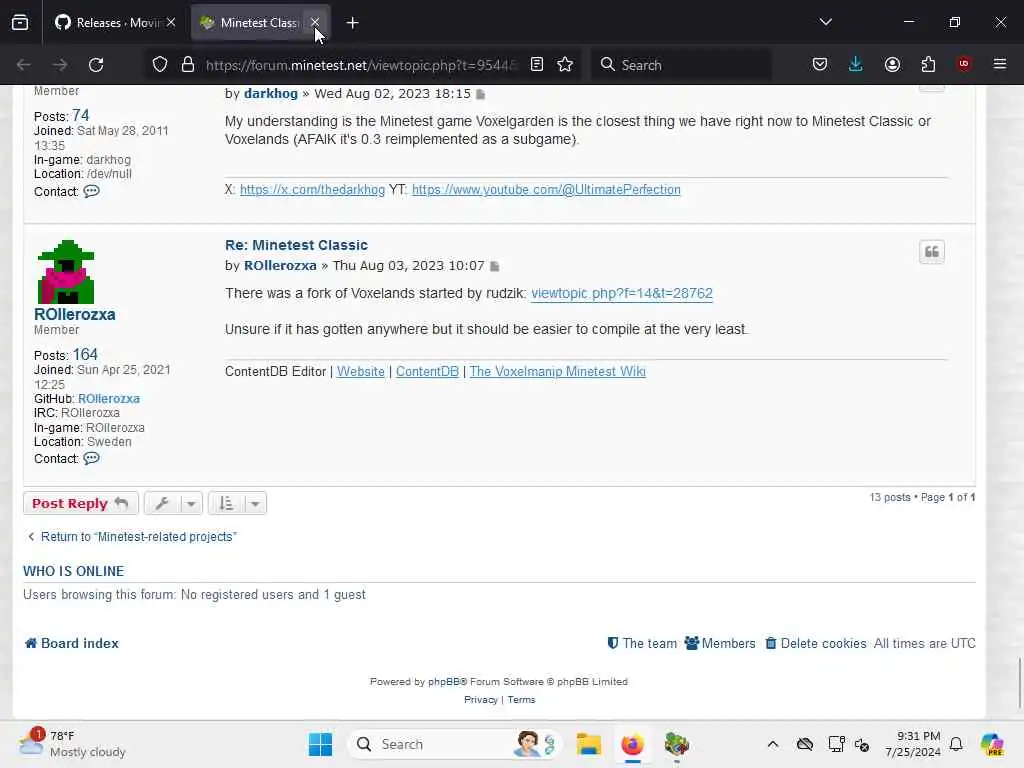Open the Windows notifications bell
Image resolution: width=1024 pixels, height=768 pixels.
pos(956,744)
